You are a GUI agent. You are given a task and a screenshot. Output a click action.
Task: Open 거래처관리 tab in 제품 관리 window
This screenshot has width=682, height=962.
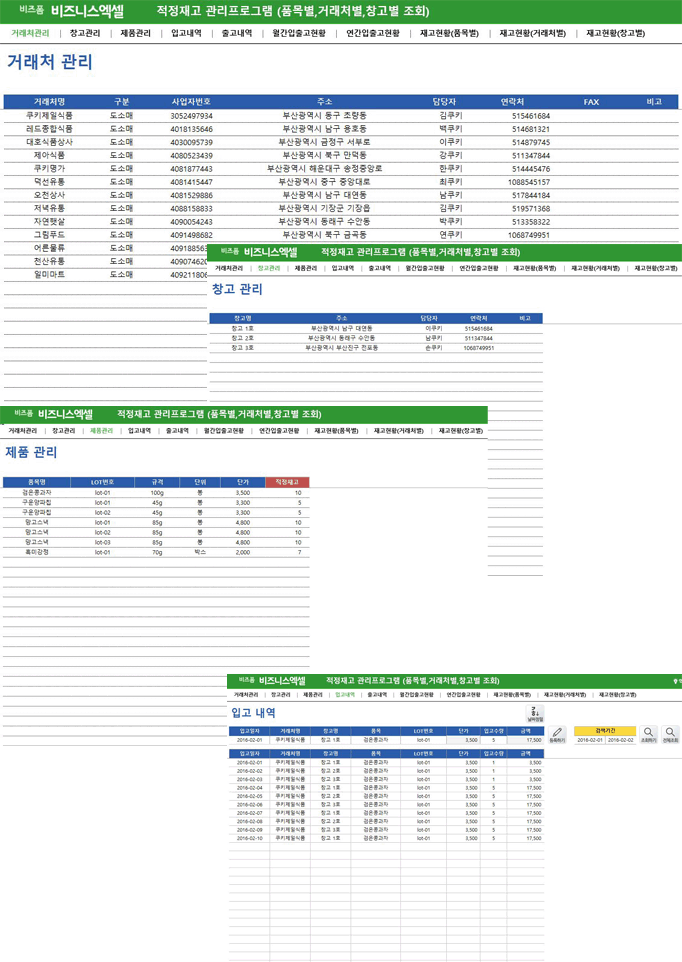tap(23, 431)
